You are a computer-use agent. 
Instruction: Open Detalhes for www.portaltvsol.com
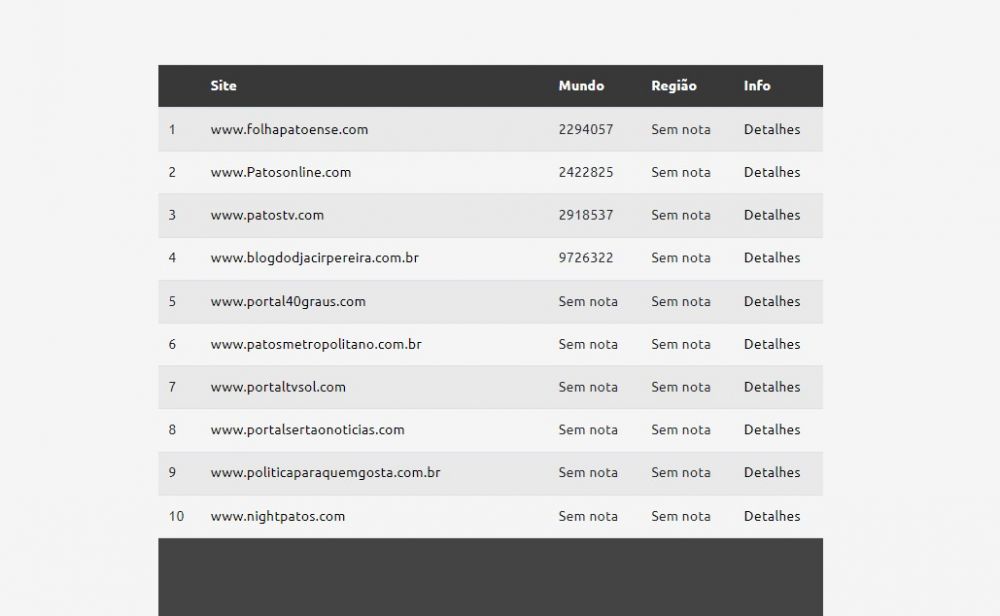pyautogui.click(x=772, y=386)
